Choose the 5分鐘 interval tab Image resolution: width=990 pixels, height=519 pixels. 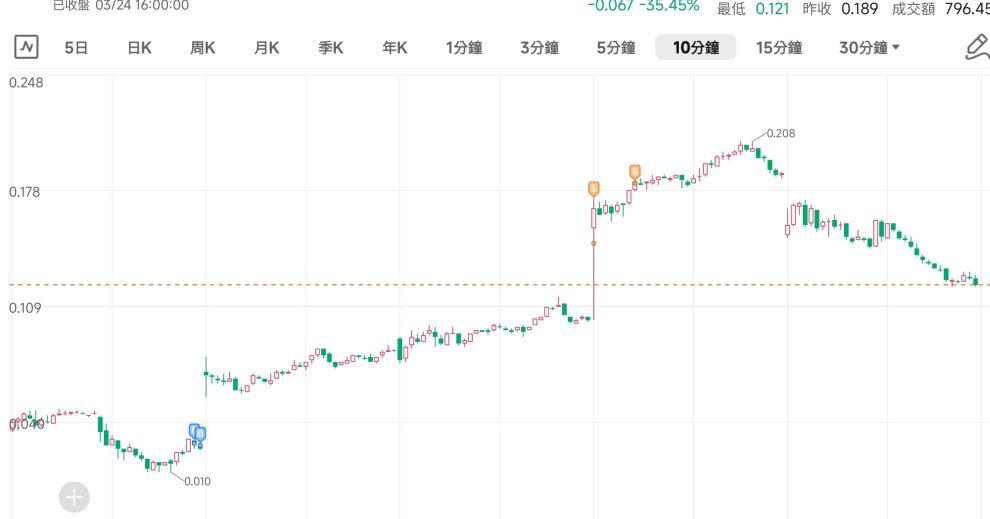click(x=616, y=47)
